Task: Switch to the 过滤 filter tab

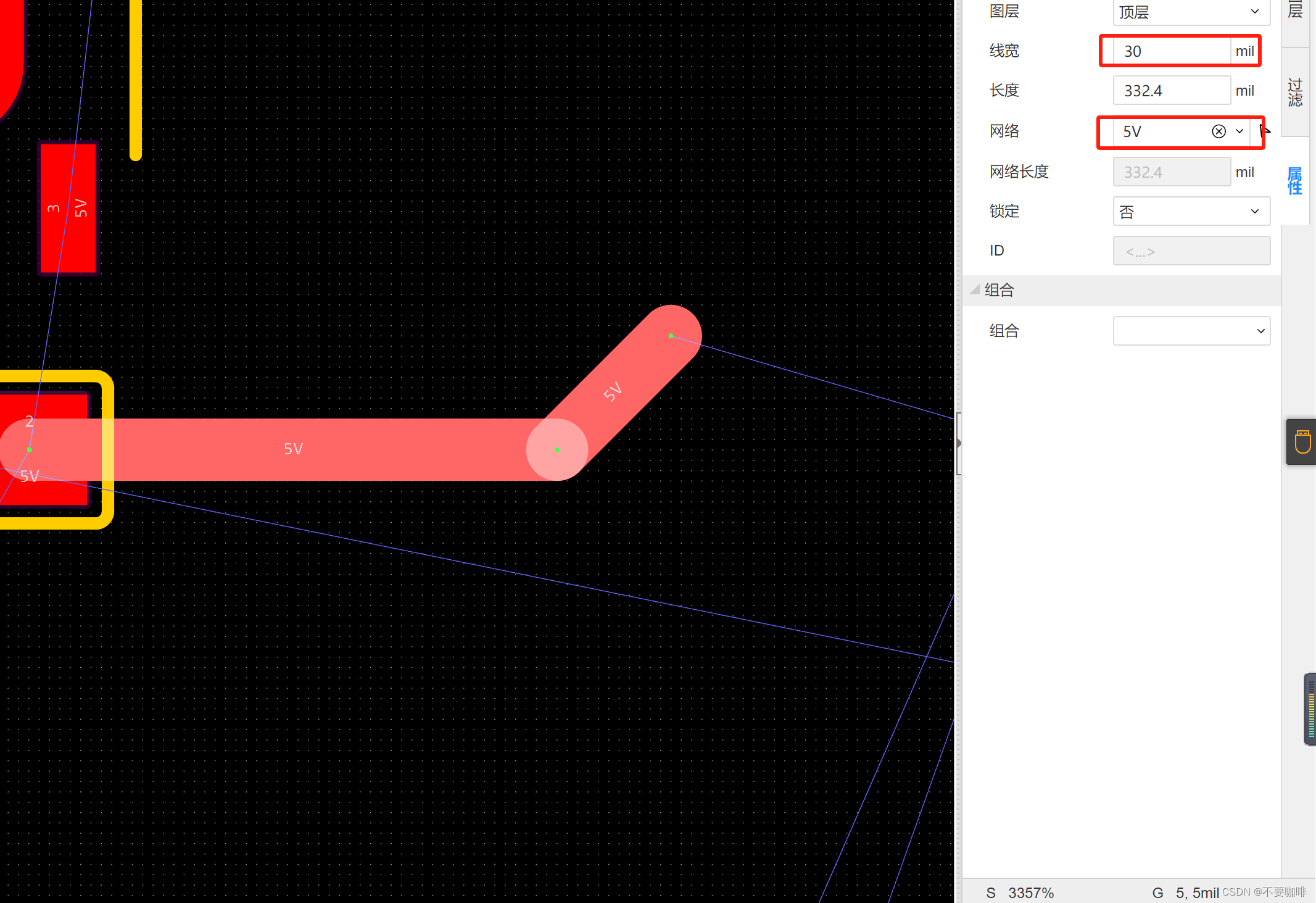Action: [x=1295, y=92]
